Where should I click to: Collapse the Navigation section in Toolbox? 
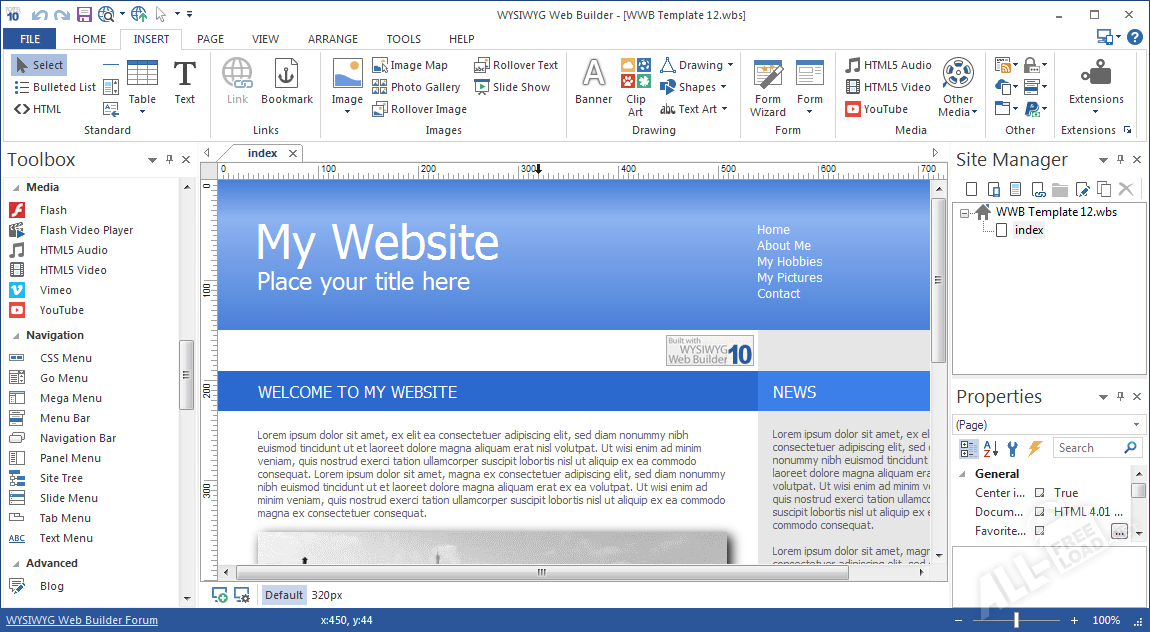[x=16, y=336]
